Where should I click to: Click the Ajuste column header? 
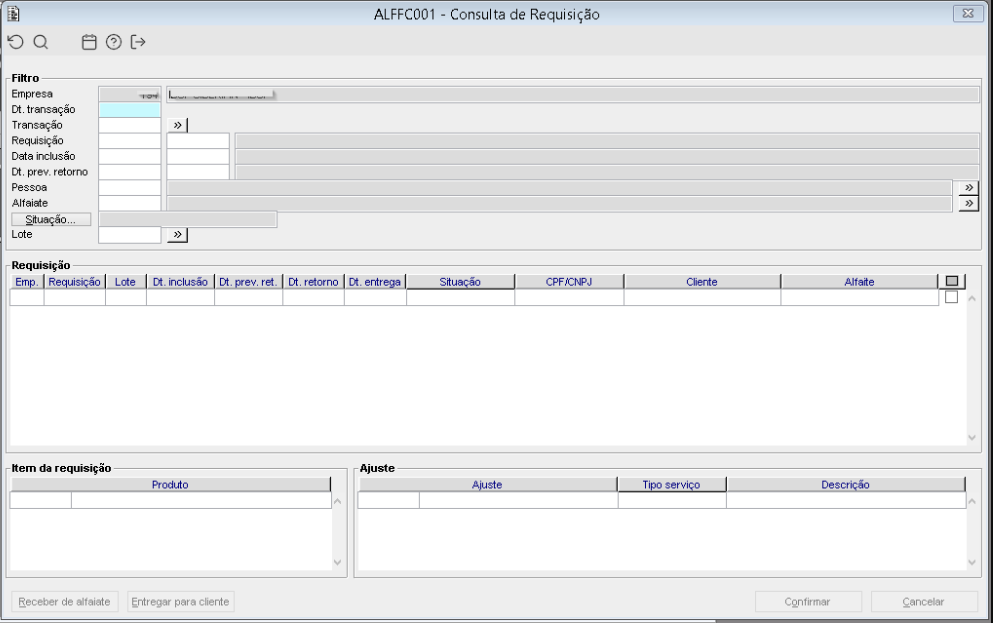point(487,485)
